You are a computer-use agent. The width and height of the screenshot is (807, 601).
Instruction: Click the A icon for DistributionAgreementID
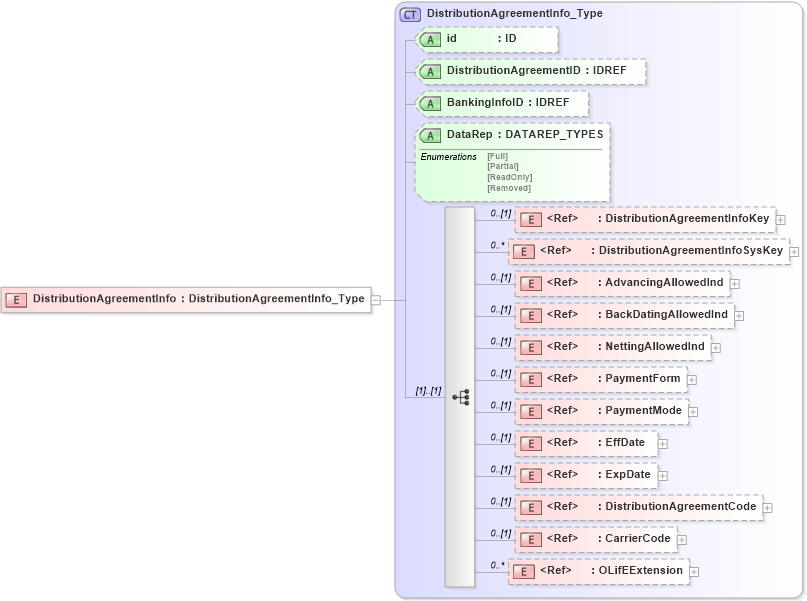[x=430, y=71]
